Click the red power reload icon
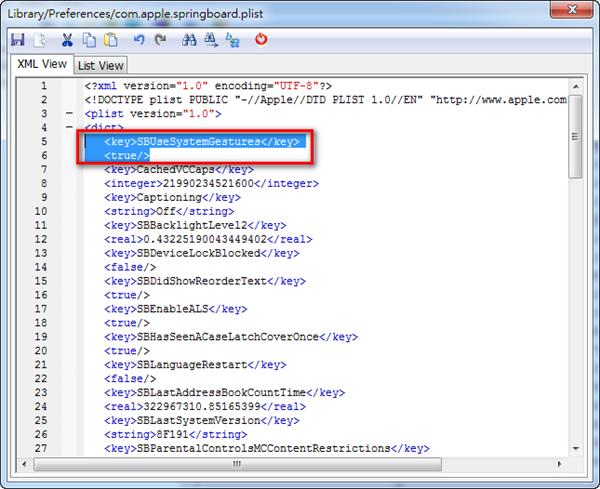The height and width of the screenshot is (489, 600). [261, 39]
